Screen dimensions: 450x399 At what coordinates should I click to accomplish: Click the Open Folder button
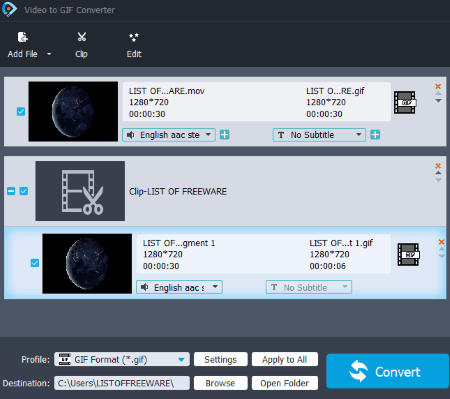[285, 383]
